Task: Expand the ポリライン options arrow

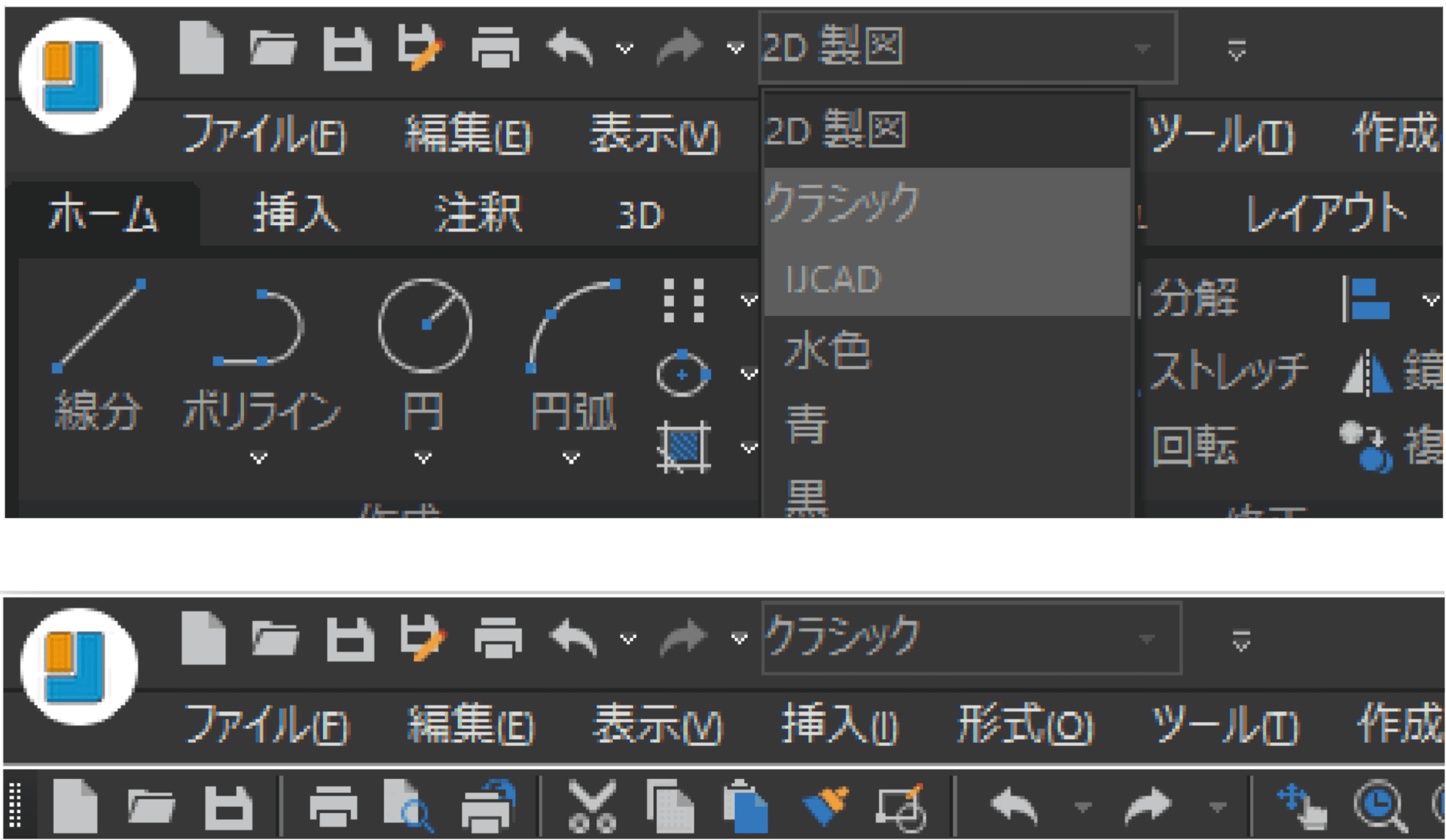Action: click(x=259, y=458)
